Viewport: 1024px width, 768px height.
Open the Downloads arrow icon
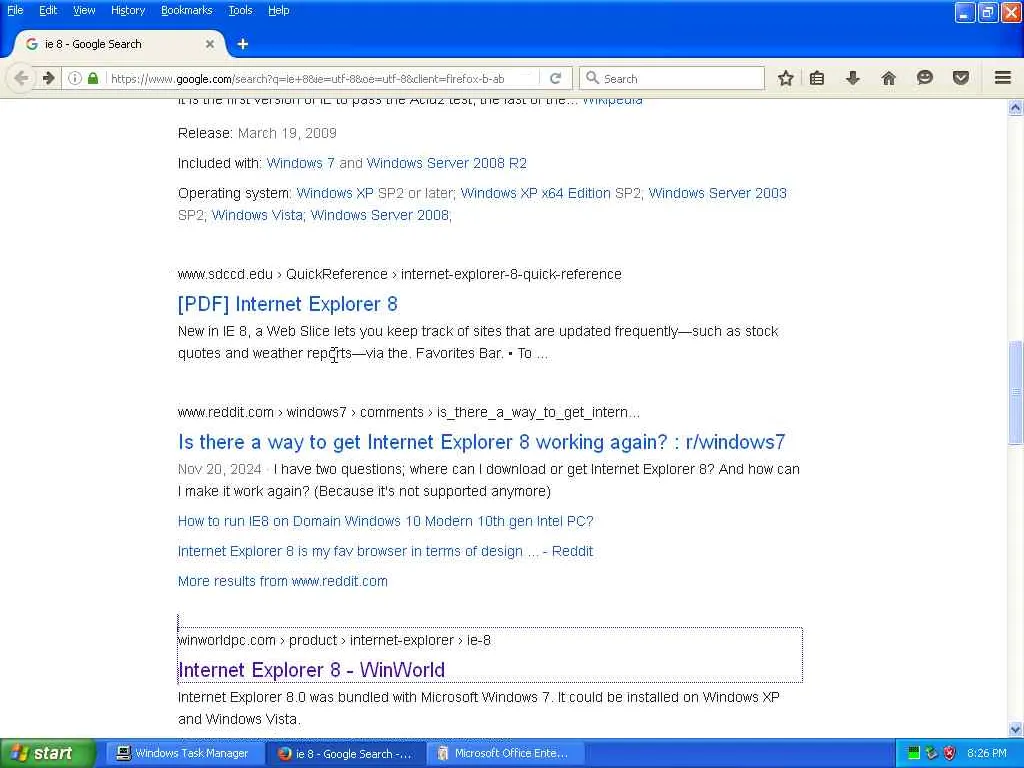tap(852, 78)
